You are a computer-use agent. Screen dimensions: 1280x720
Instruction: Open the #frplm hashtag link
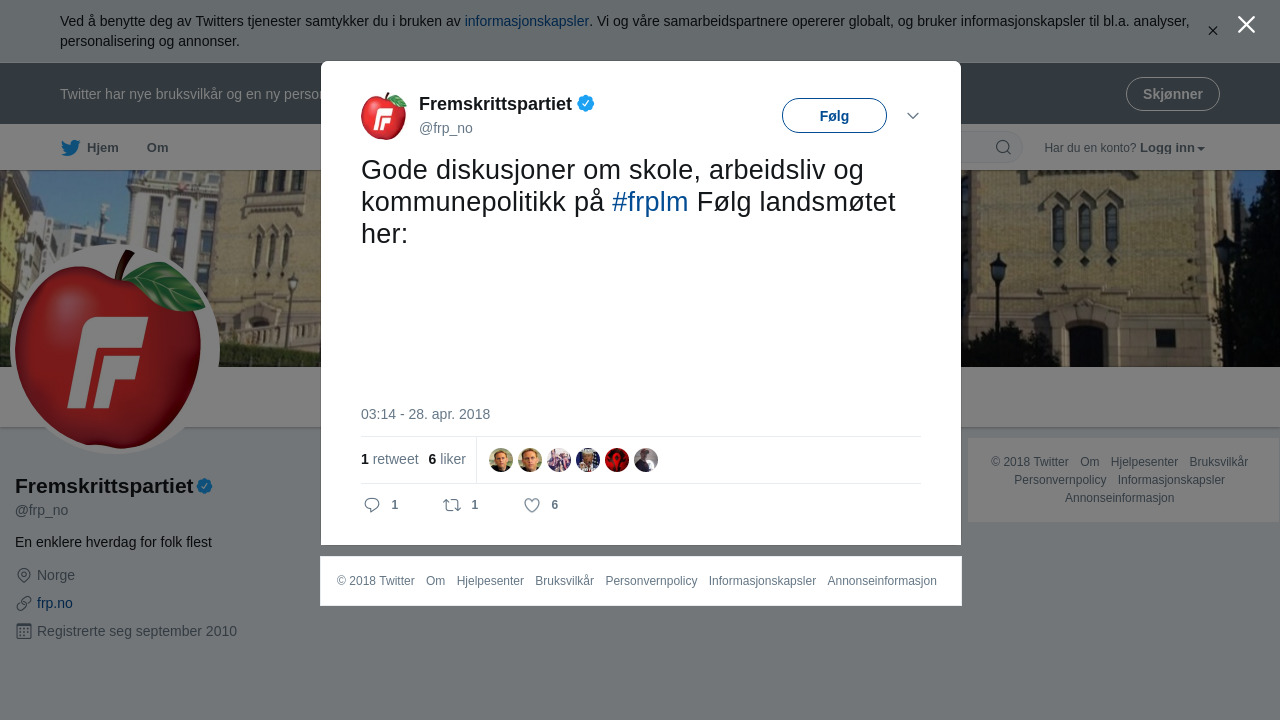click(x=650, y=202)
